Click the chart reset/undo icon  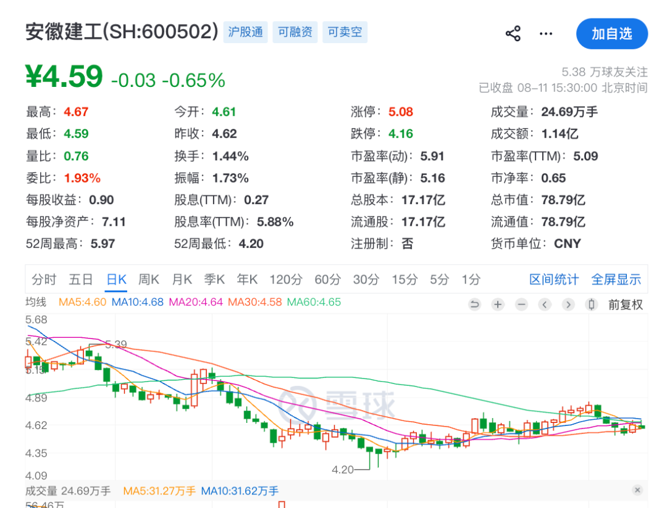[x=474, y=304]
